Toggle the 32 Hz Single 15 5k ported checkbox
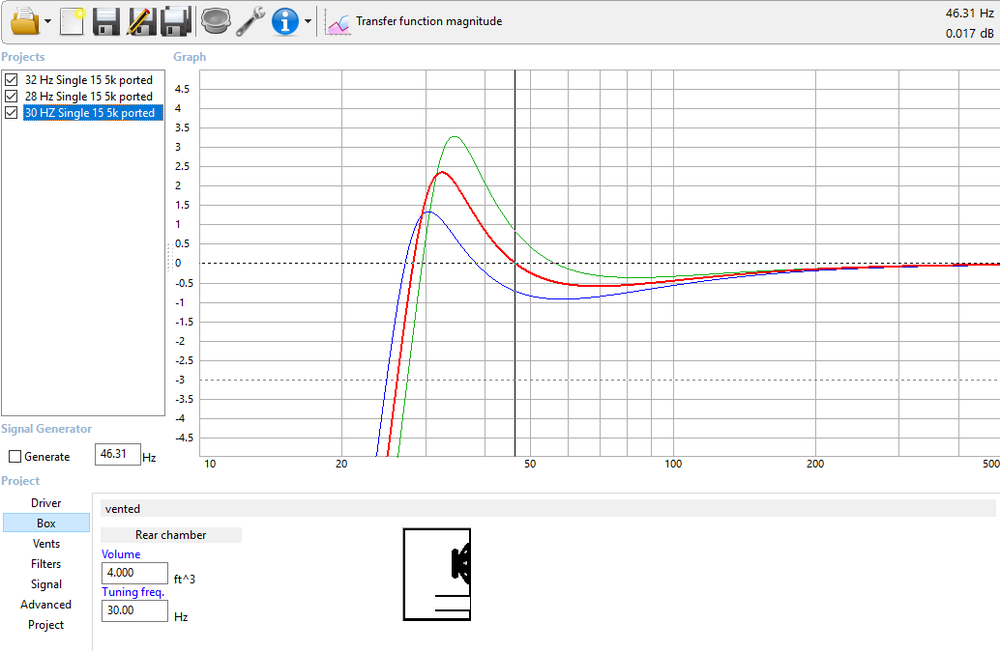 (x=11, y=80)
